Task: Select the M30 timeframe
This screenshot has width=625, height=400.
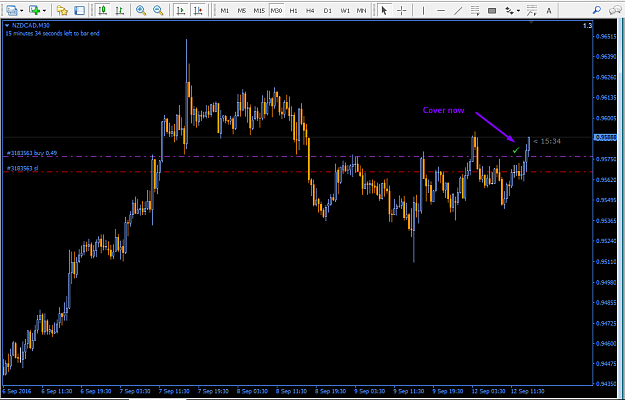Action: click(276, 11)
